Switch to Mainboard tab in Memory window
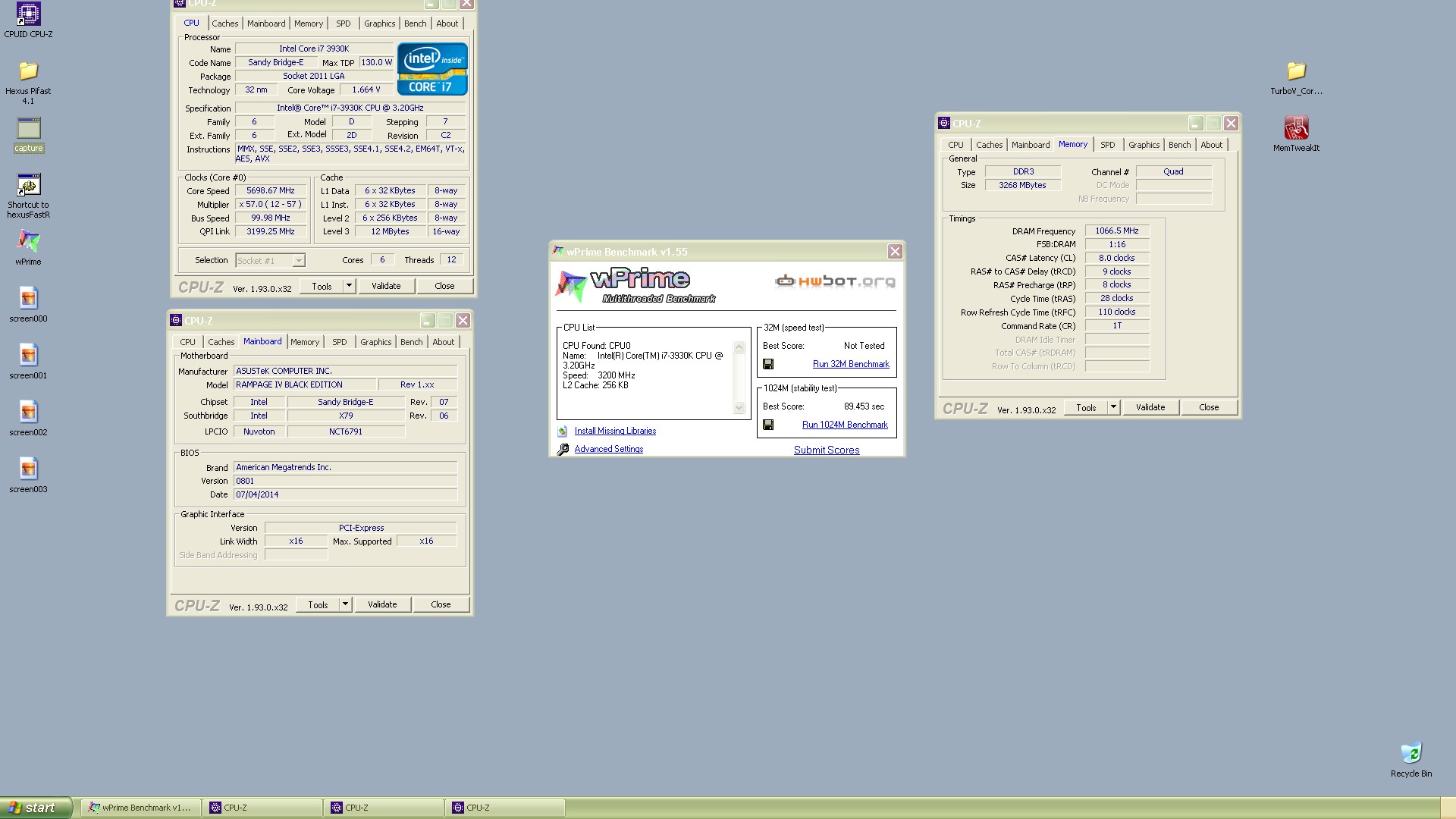The height and width of the screenshot is (819, 1456). [x=1031, y=145]
